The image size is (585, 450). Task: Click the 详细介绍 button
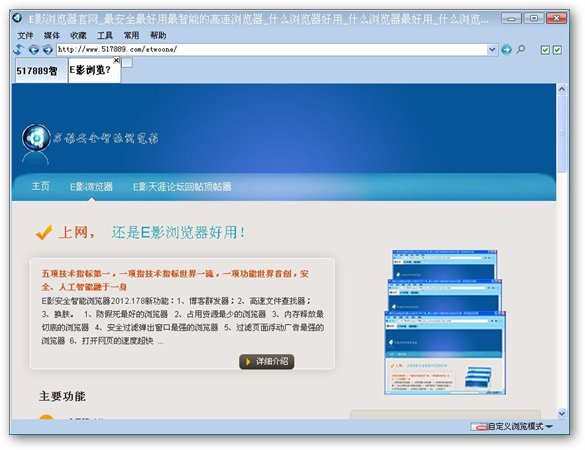pos(266,362)
